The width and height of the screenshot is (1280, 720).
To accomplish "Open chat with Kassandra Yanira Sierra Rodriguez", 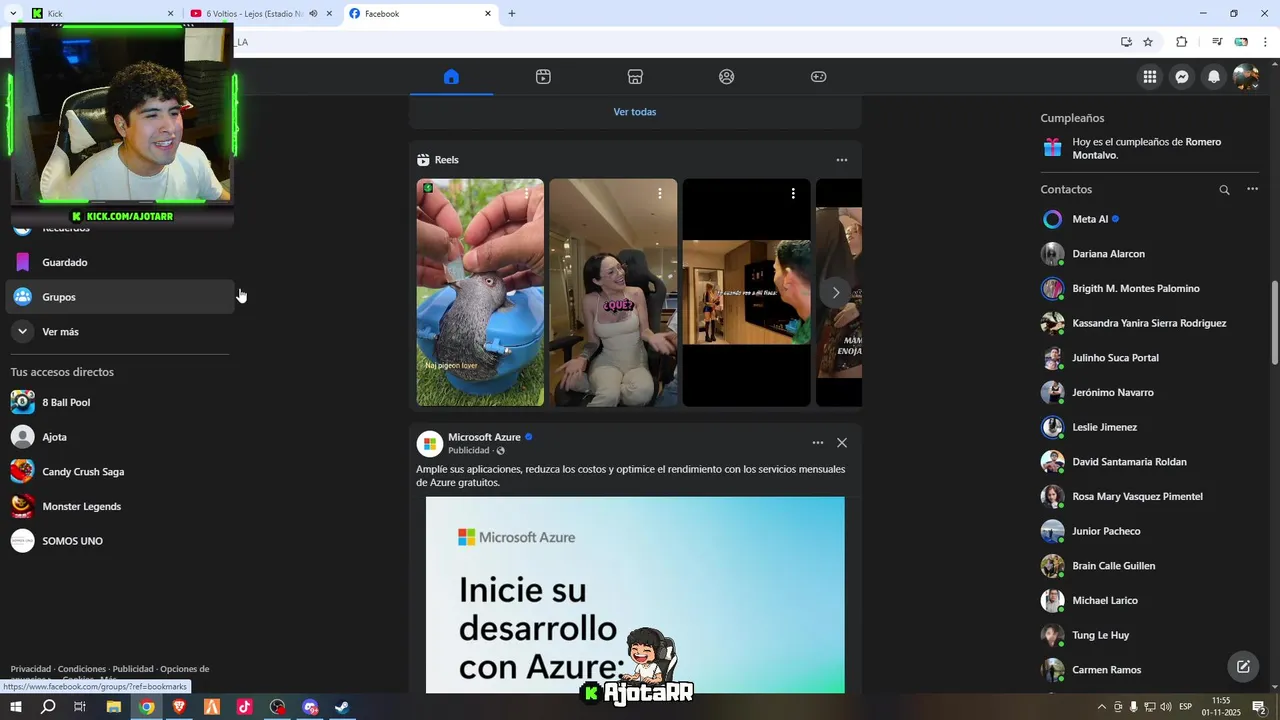I will coord(1150,323).
